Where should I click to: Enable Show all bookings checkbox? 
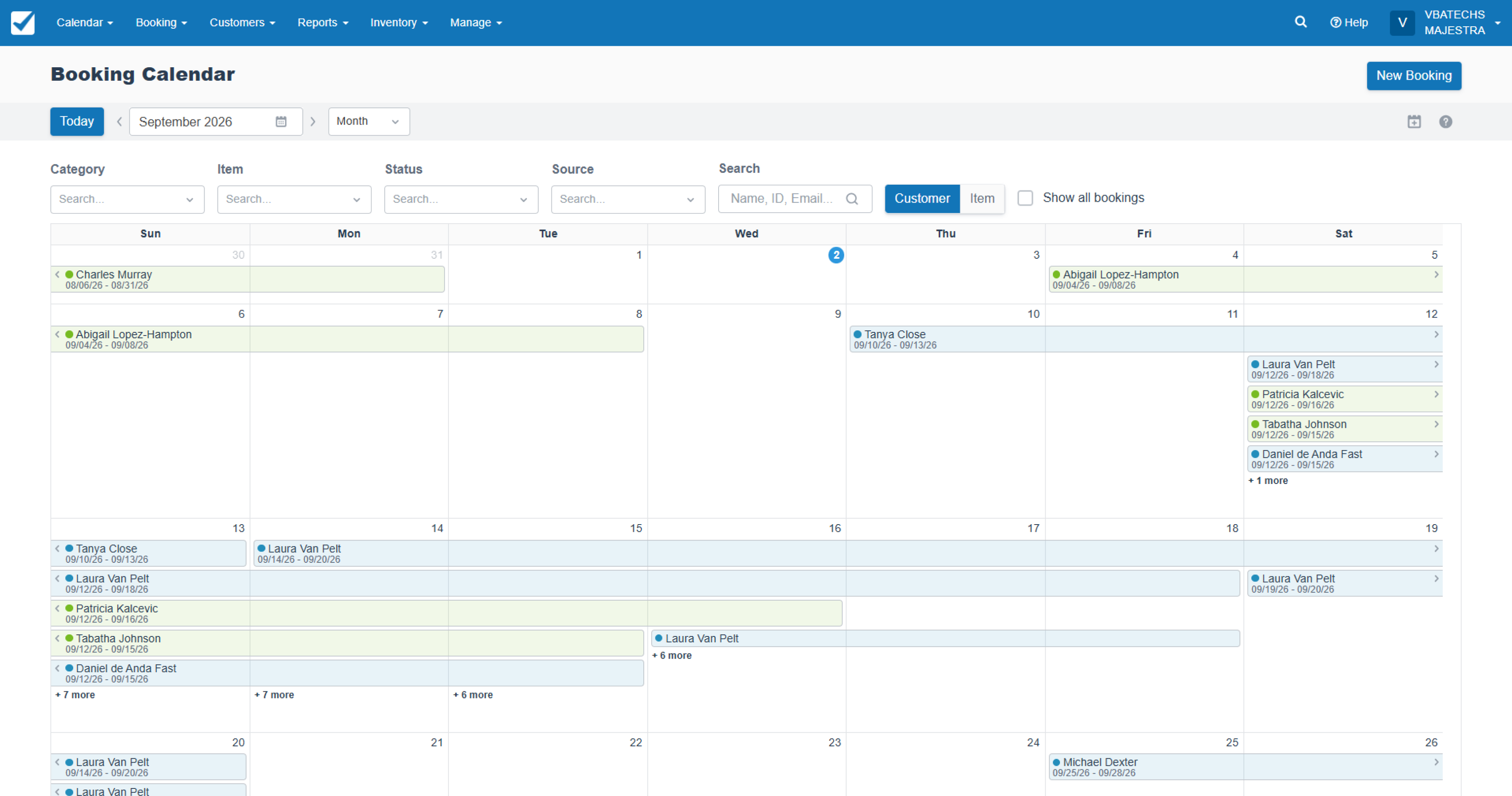point(1025,198)
